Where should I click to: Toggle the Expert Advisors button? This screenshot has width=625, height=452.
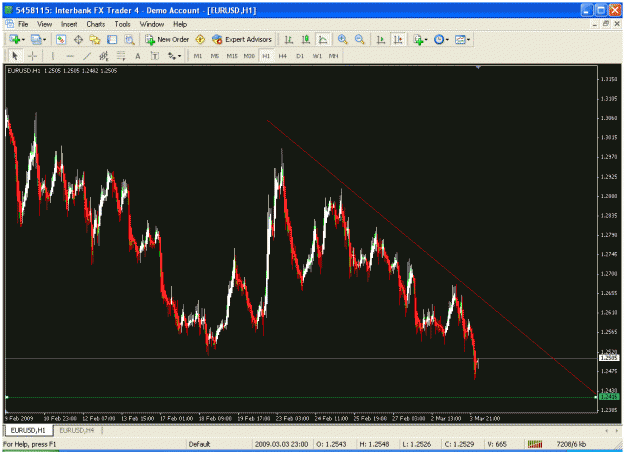242,39
